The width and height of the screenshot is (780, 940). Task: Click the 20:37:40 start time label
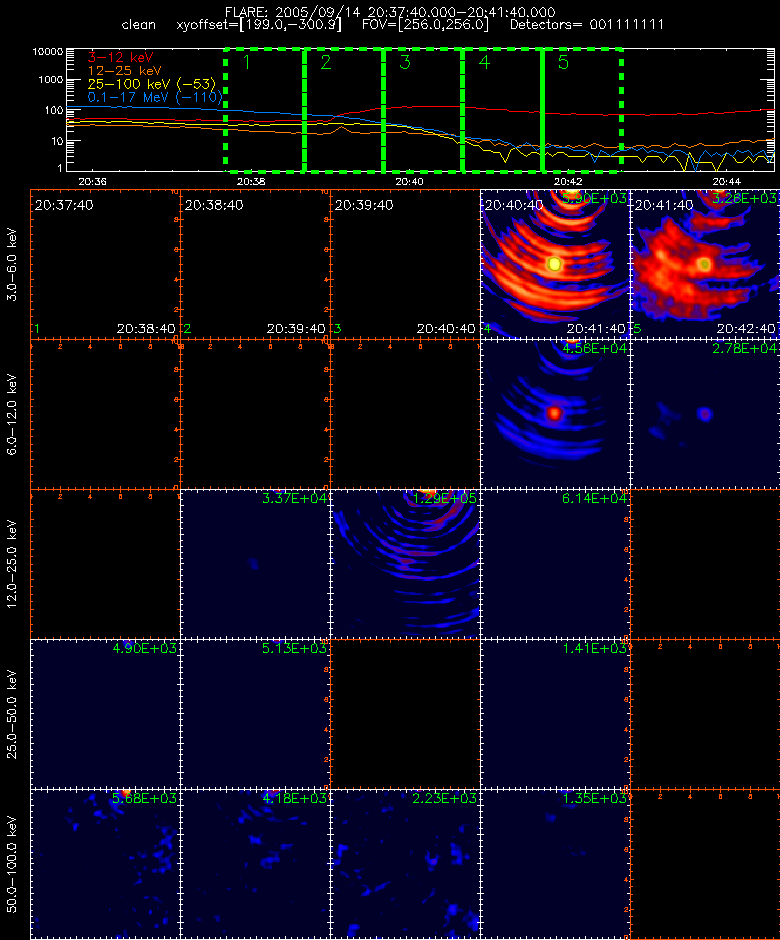tap(64, 205)
